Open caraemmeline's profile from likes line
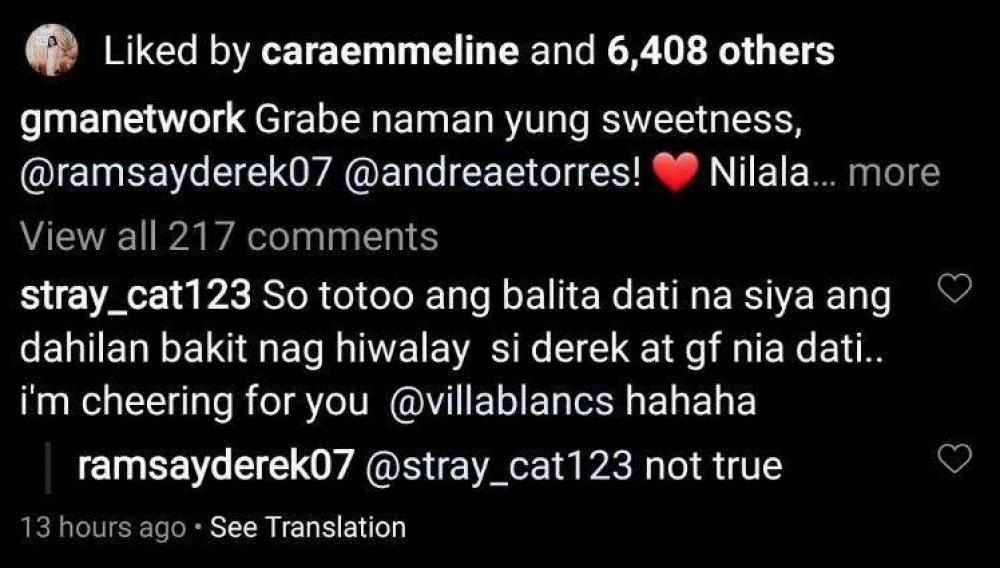This screenshot has height=568, width=1000. click(390, 51)
